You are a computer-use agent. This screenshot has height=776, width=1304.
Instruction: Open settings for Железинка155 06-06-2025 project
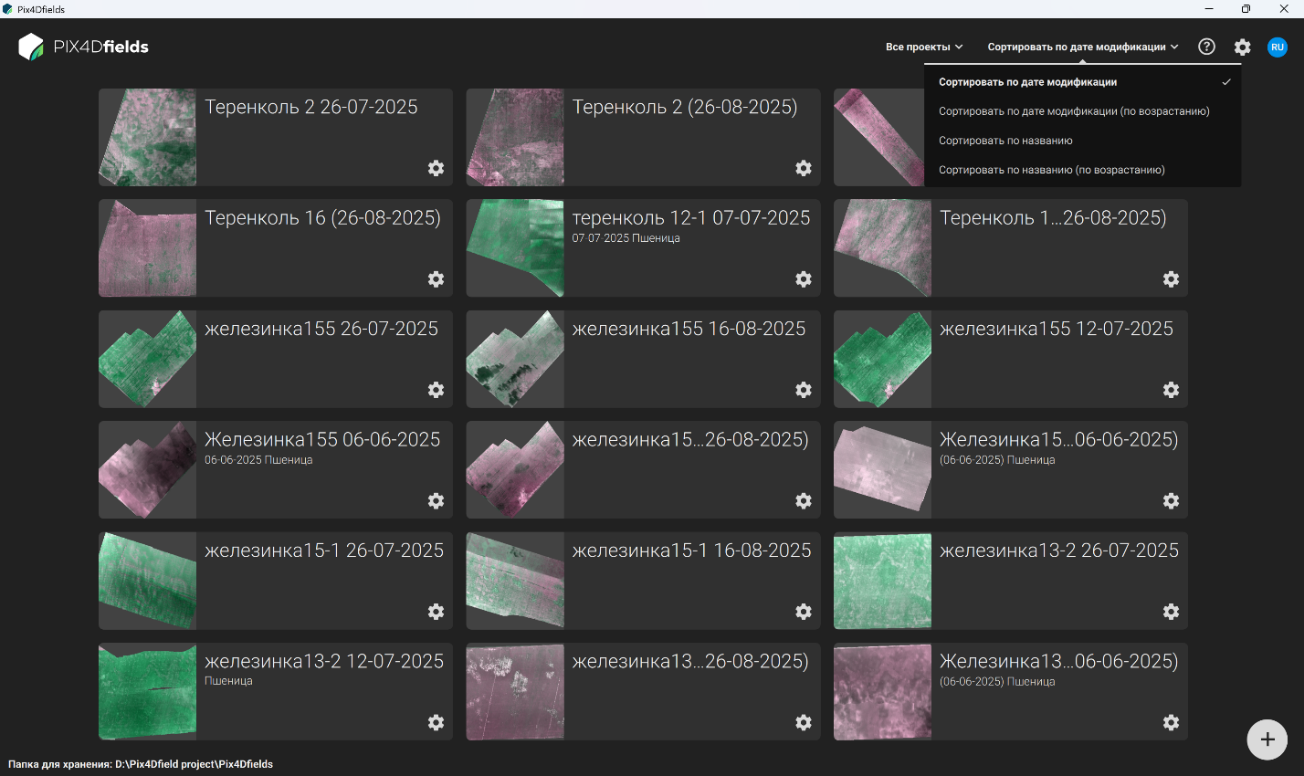pyautogui.click(x=436, y=501)
